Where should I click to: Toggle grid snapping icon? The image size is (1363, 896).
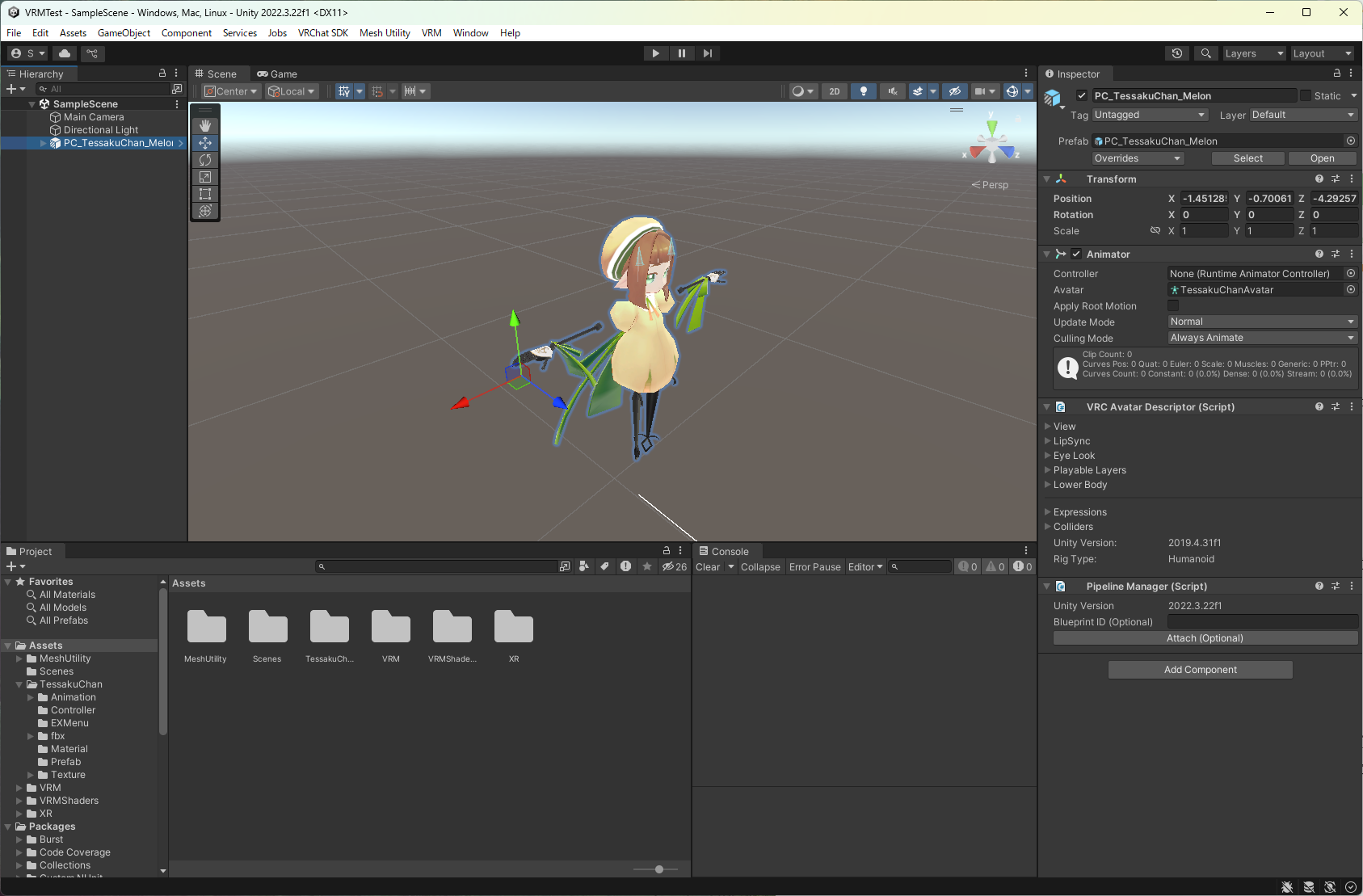coord(377,91)
